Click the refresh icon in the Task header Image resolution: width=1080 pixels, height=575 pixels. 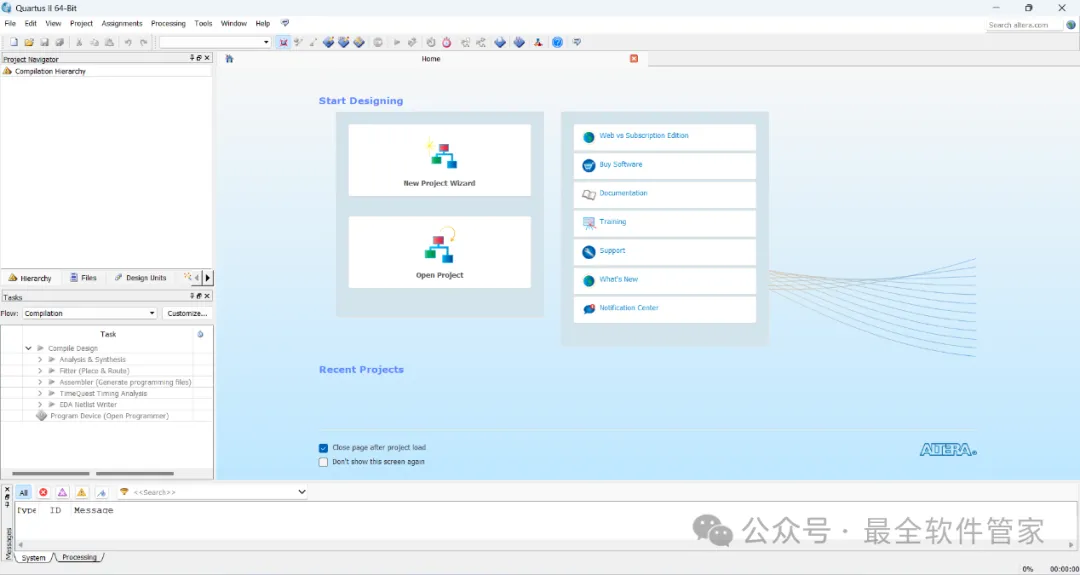point(200,334)
